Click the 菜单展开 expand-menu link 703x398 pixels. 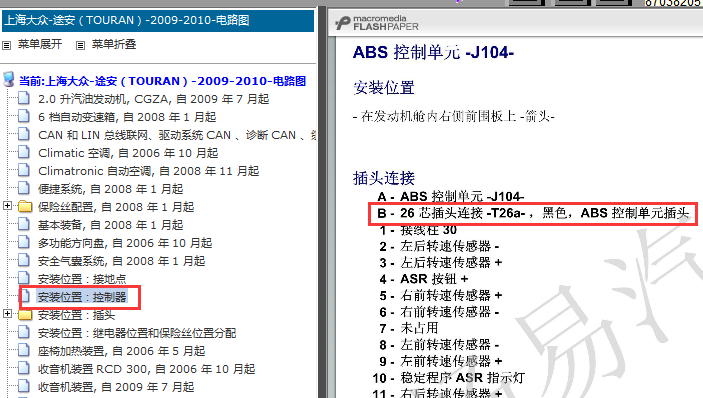(x=39, y=44)
